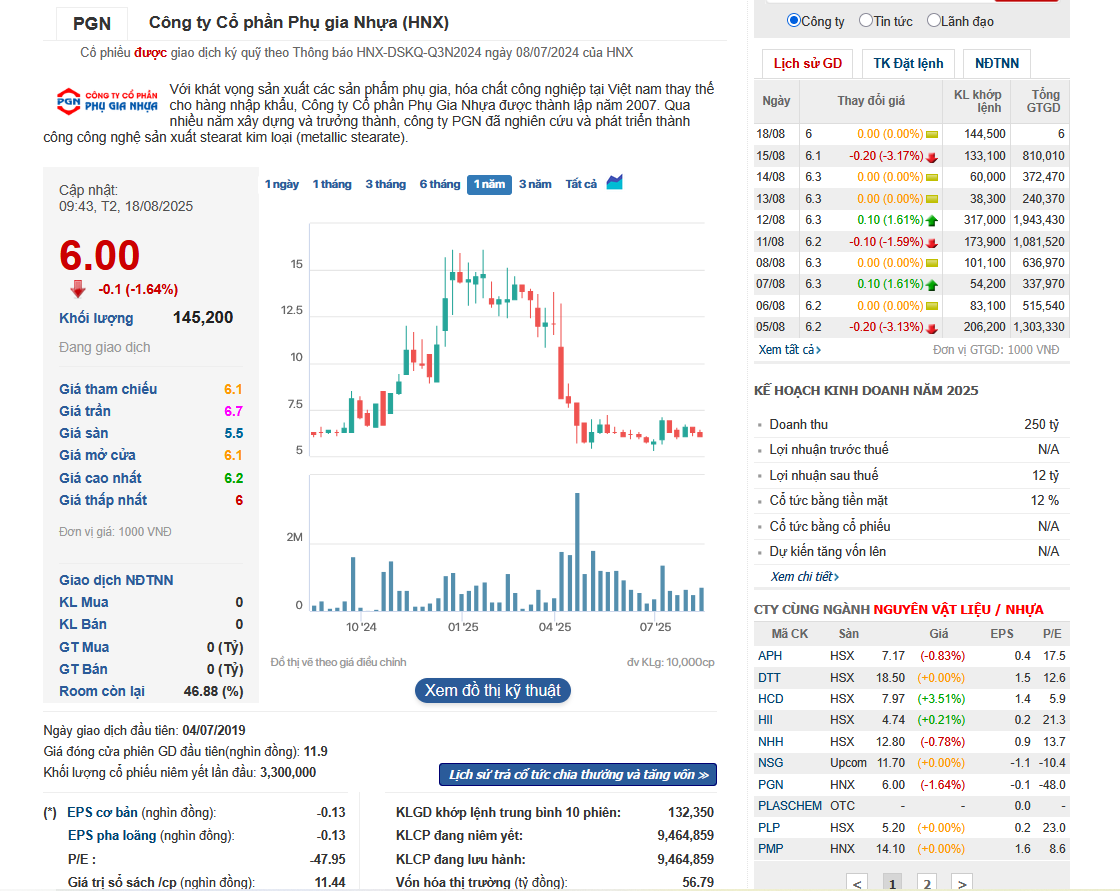Click the yellow unchanged icon in the 13/08 row
The image size is (1120, 891).
pos(931,199)
